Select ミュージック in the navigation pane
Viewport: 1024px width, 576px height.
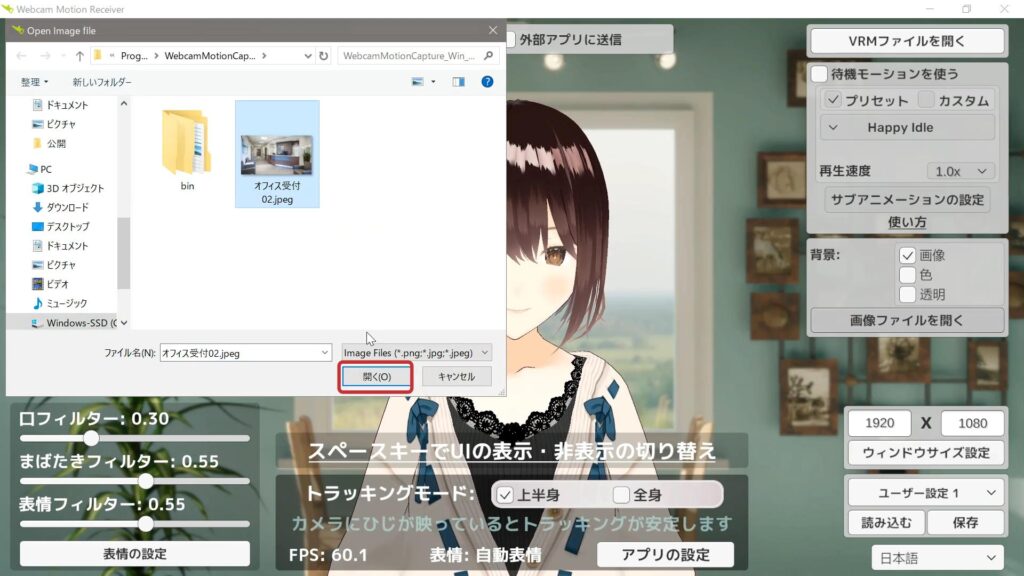66,303
